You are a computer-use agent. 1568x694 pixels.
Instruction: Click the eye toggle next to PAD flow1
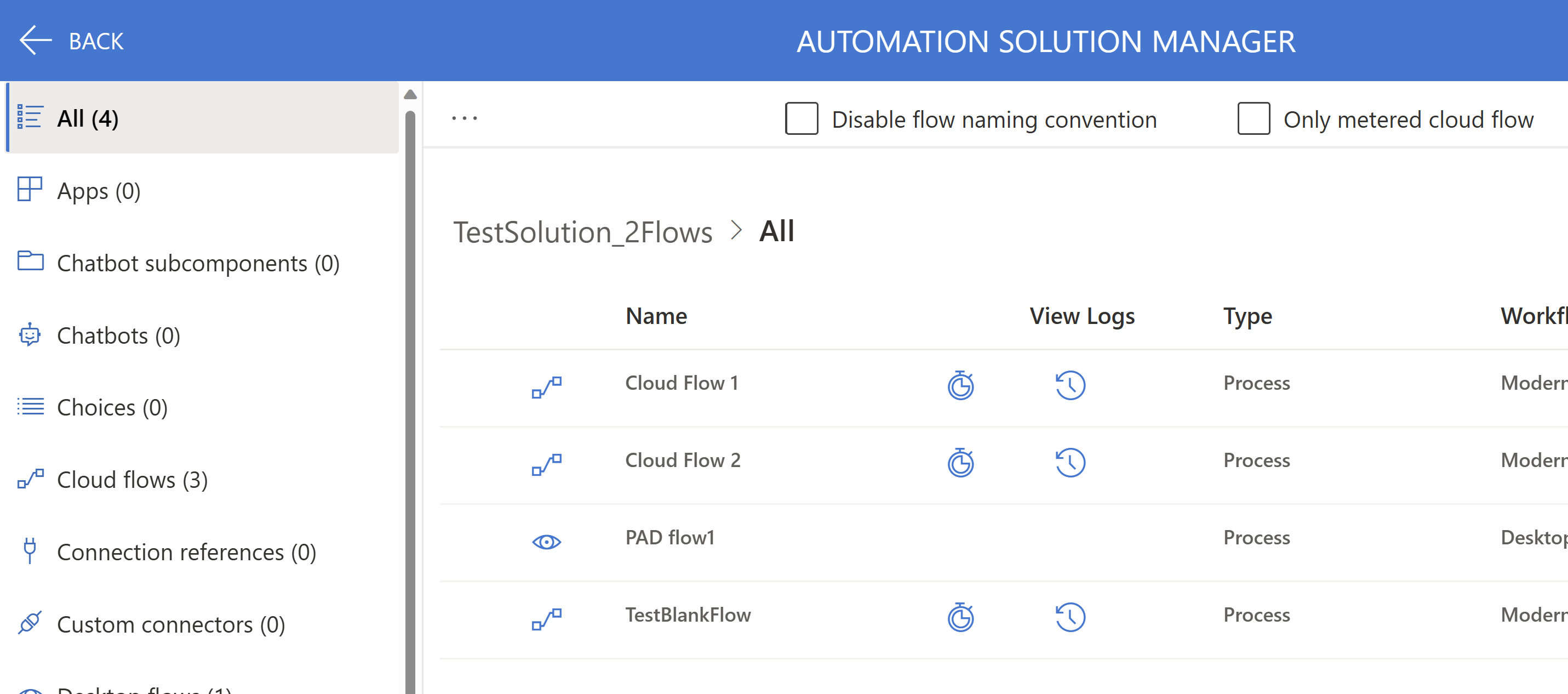(x=547, y=542)
